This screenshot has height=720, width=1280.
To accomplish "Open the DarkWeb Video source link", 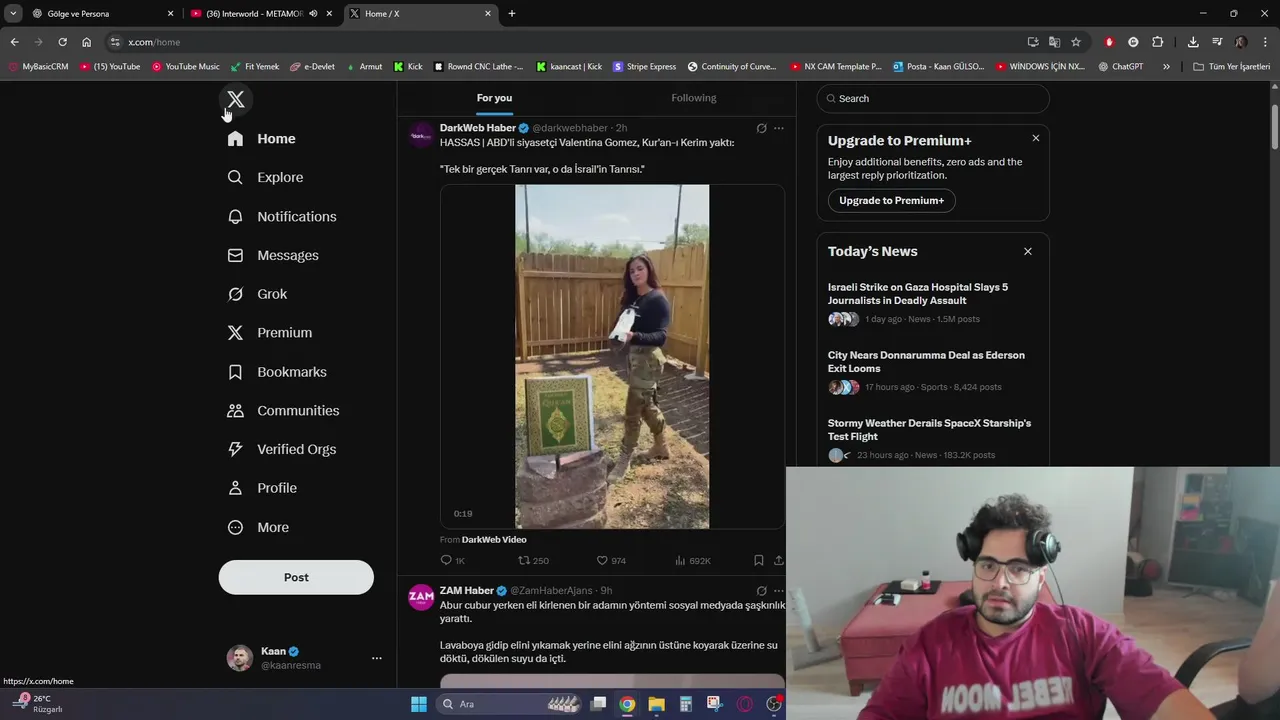I will 494,540.
